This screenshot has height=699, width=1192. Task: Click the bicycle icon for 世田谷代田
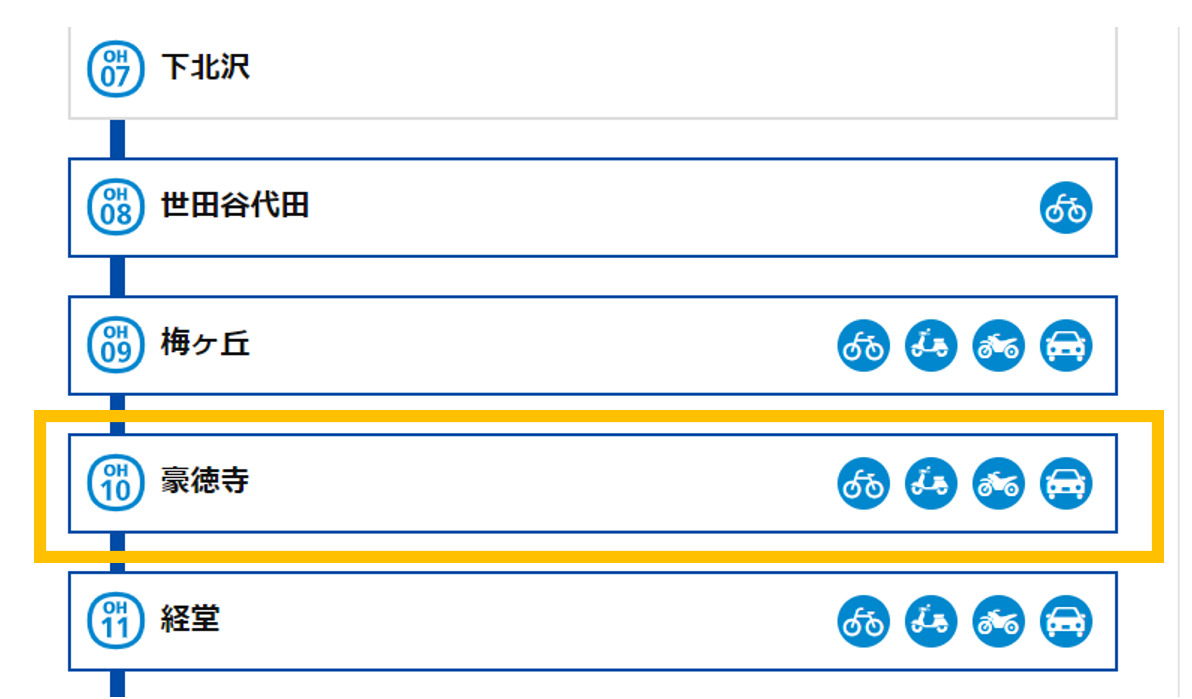coord(1066,208)
